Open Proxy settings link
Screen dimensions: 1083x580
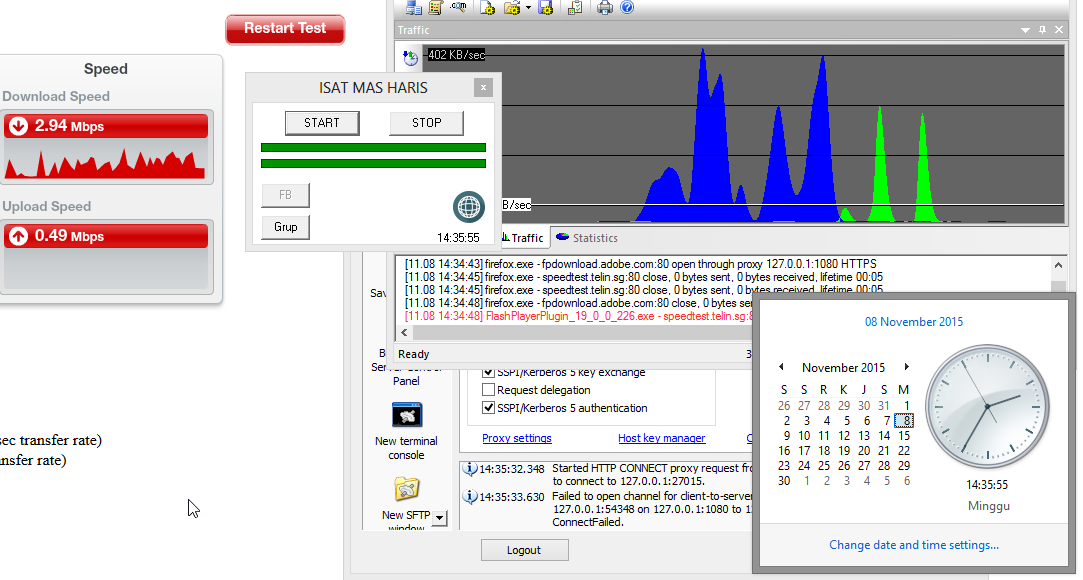517,438
